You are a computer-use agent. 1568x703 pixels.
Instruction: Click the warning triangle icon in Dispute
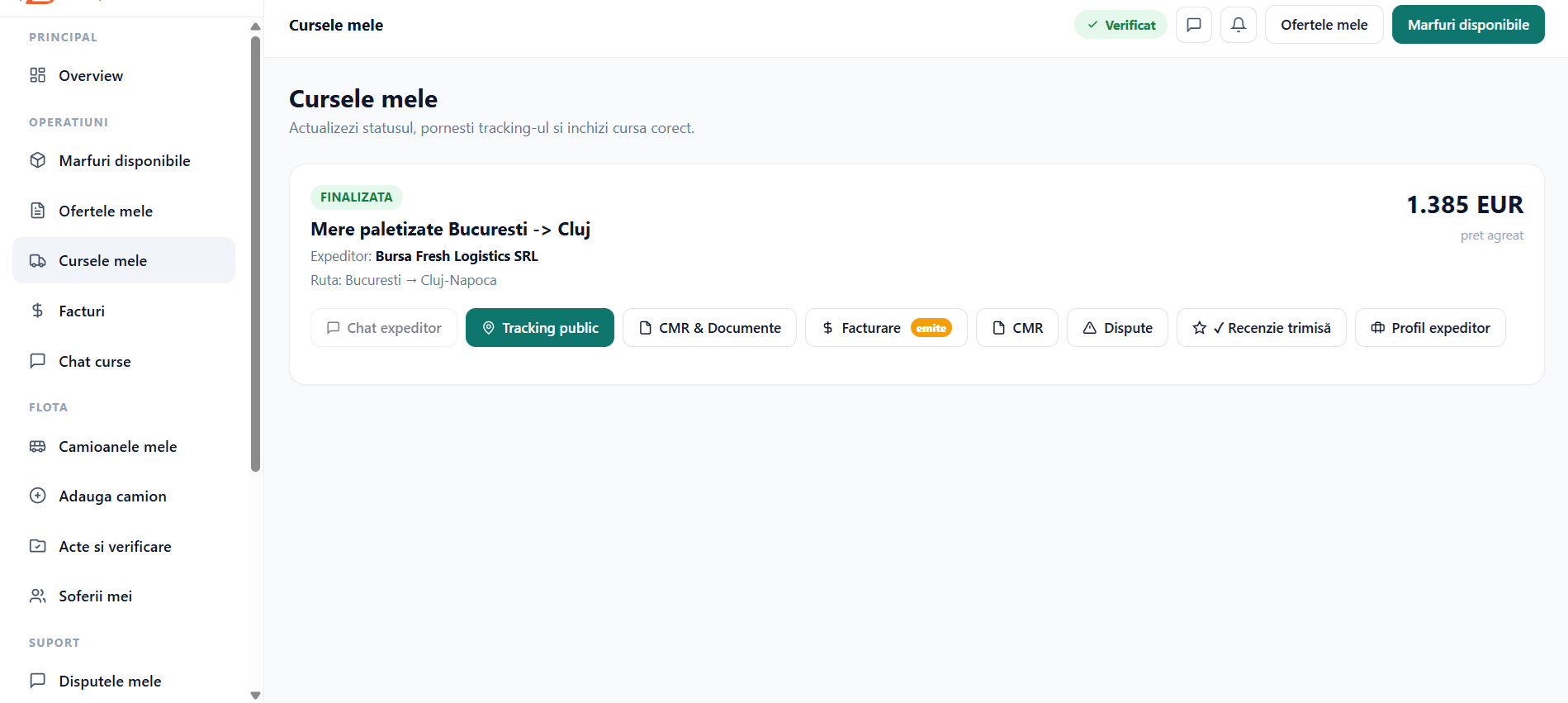(x=1090, y=328)
